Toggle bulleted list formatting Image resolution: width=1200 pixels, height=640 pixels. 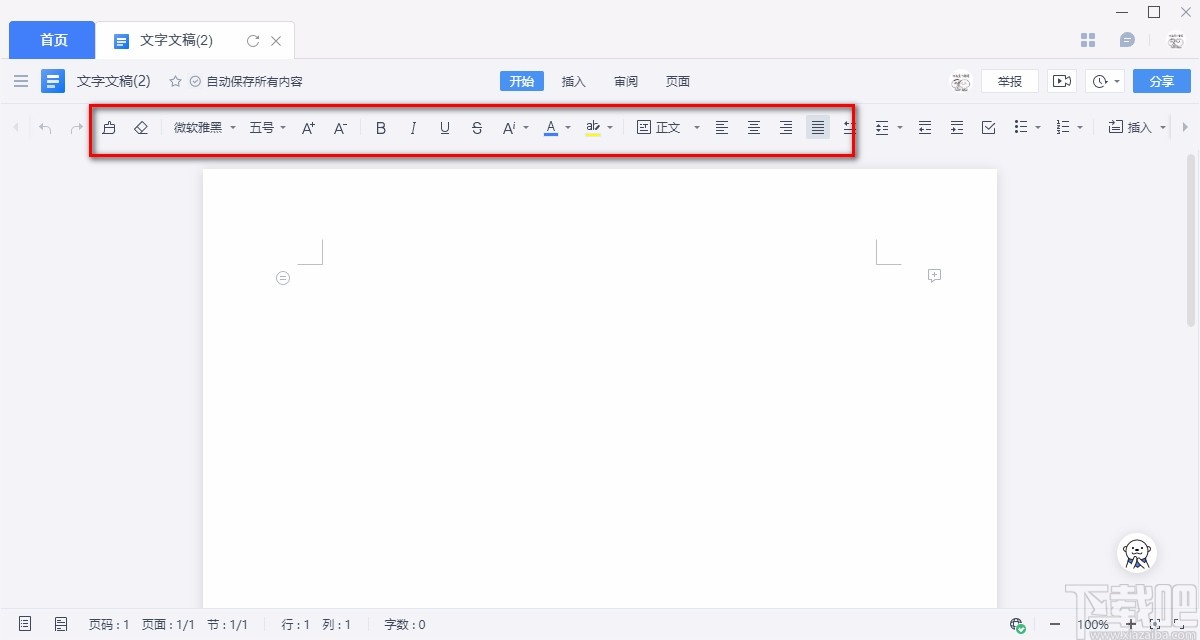pyautogui.click(x=1020, y=127)
